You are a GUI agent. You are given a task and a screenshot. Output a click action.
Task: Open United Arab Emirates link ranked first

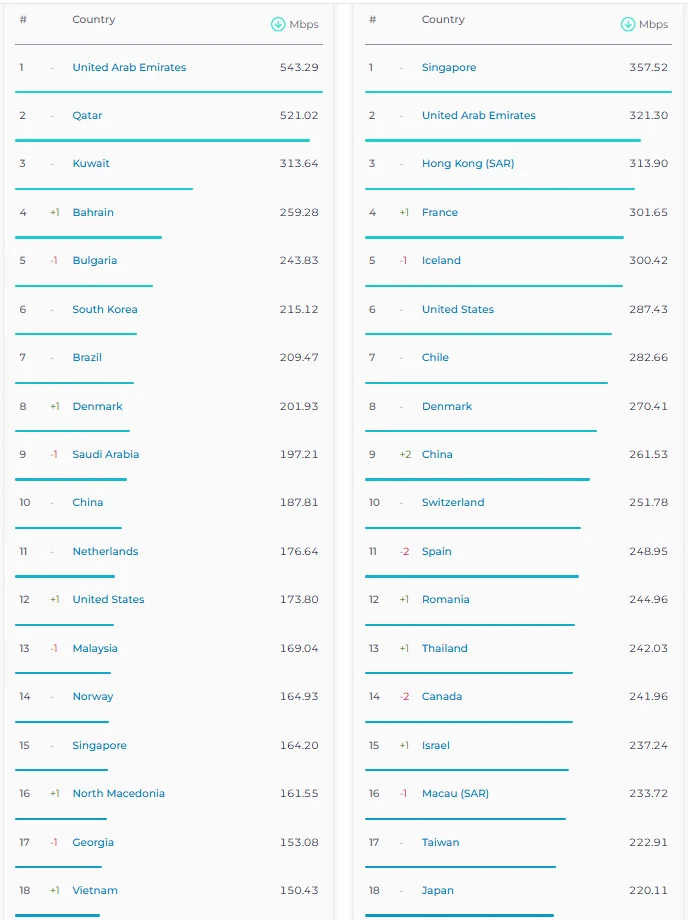pos(129,67)
